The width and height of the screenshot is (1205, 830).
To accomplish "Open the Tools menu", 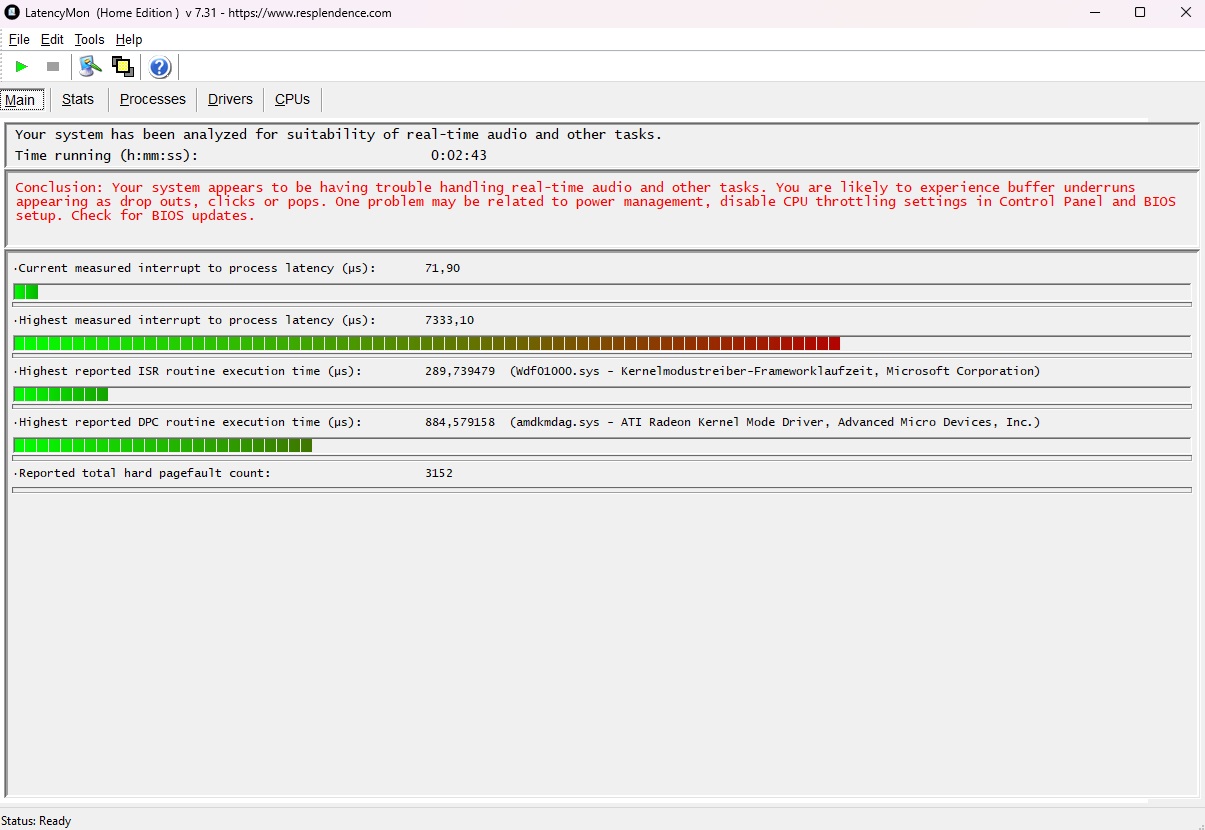I will pyautogui.click(x=89, y=40).
